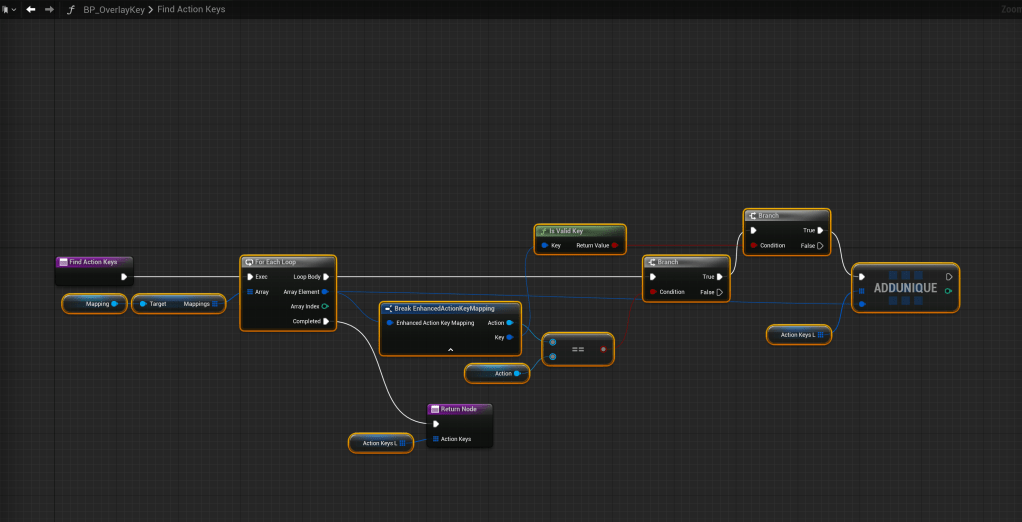Click the Array Element output pin
1022x522 pixels.
point(326,291)
